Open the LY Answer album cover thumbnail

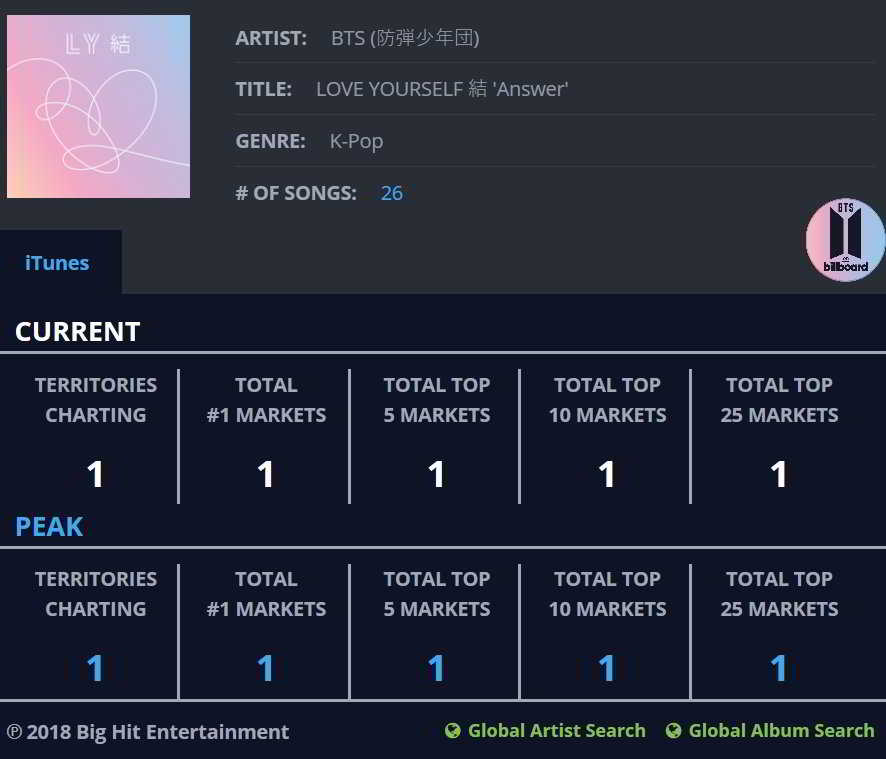[98, 106]
